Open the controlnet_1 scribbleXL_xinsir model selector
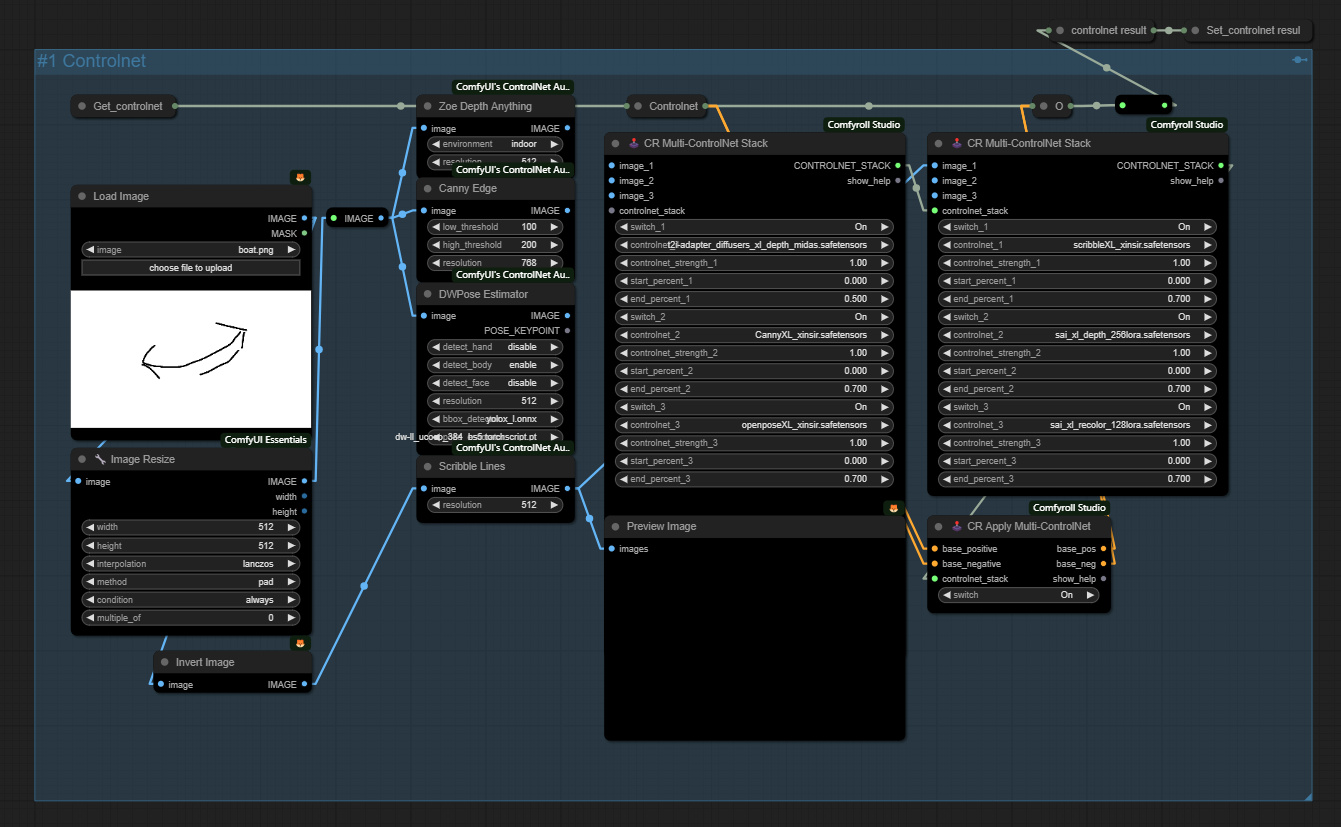Image resolution: width=1341 pixels, height=827 pixels. point(1078,244)
